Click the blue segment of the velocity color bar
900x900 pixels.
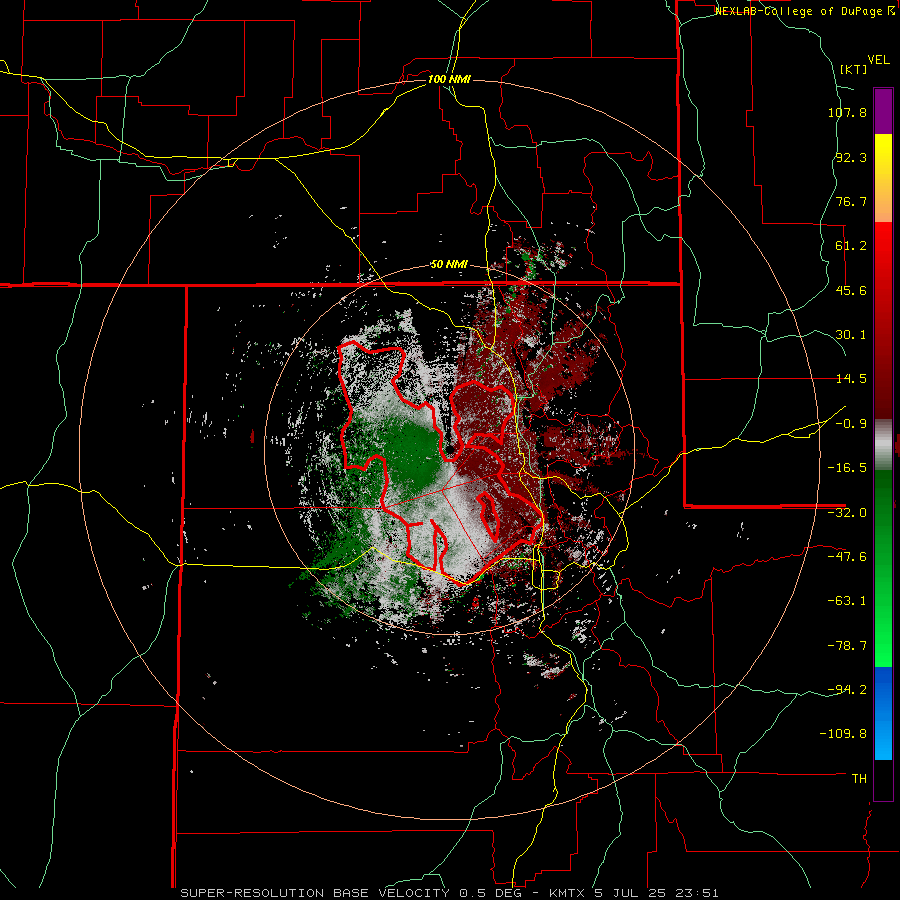(883, 713)
